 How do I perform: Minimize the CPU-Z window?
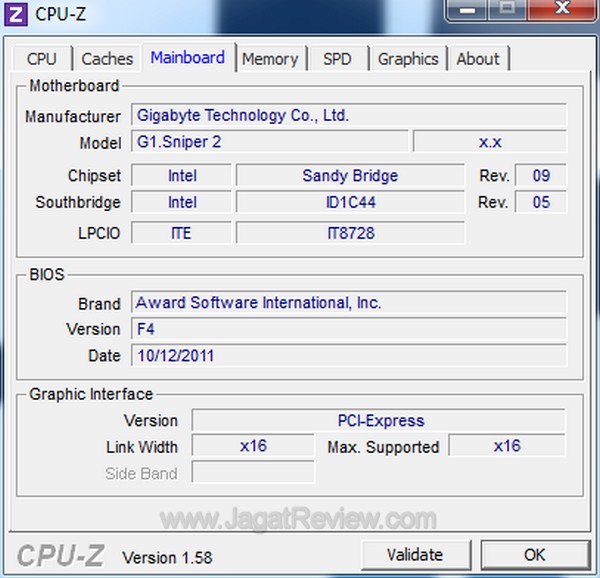tap(467, 9)
